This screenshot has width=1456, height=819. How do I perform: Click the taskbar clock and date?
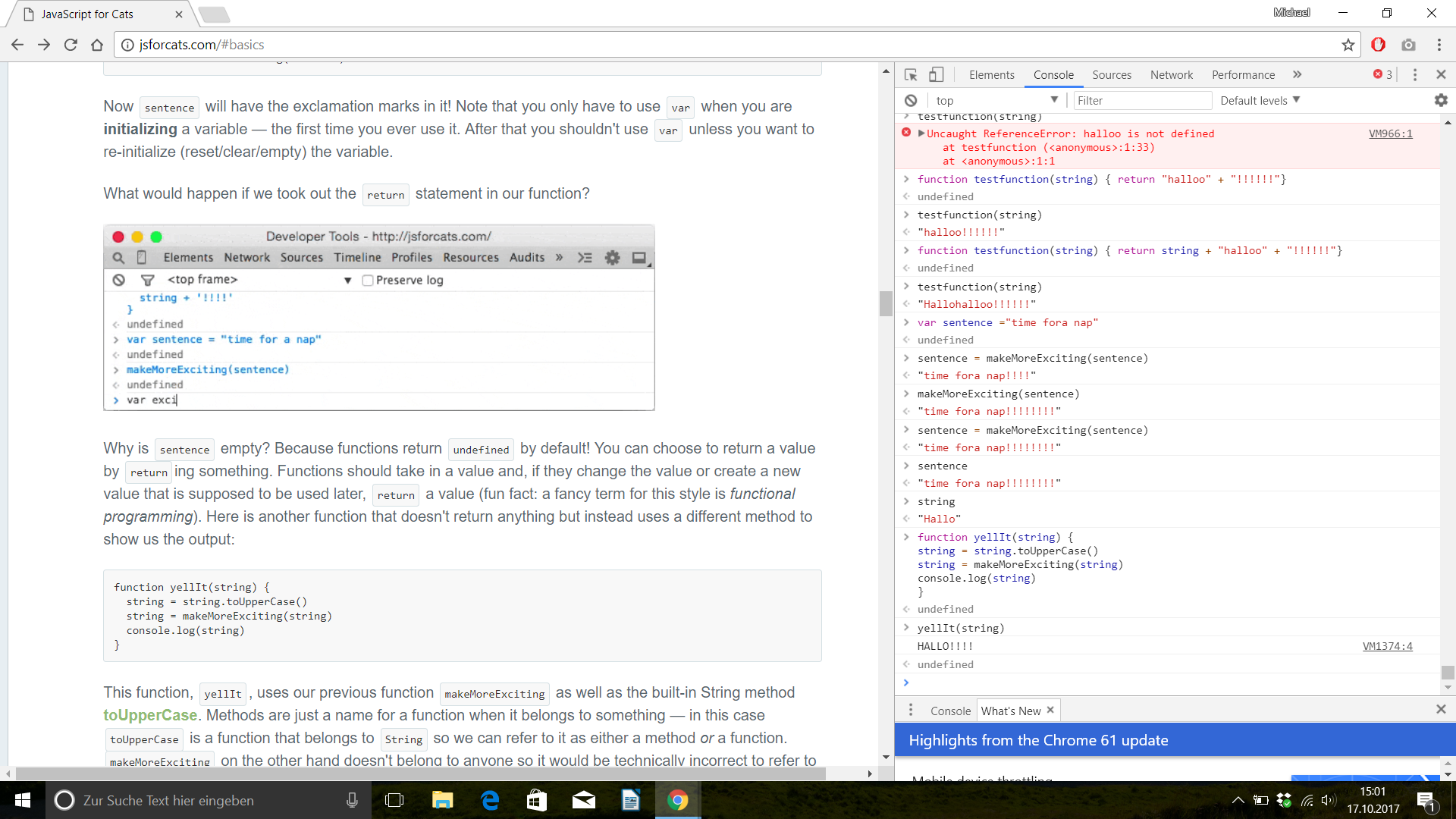(1373, 800)
